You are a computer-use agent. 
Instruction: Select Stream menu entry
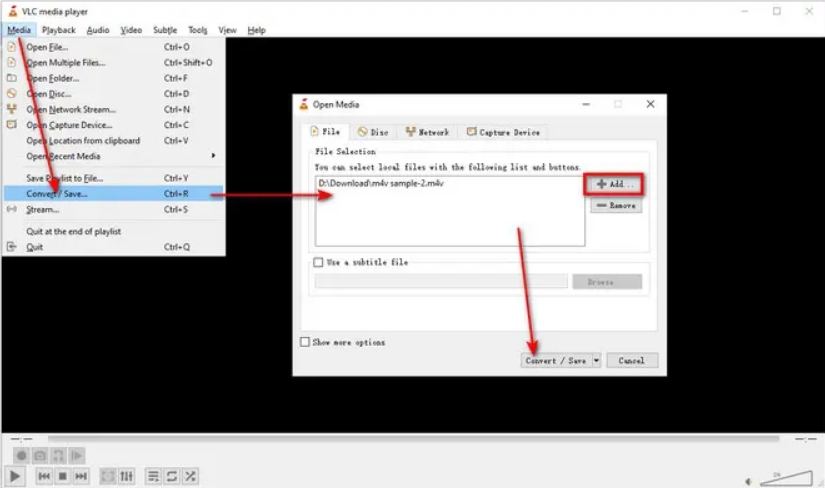(114, 210)
